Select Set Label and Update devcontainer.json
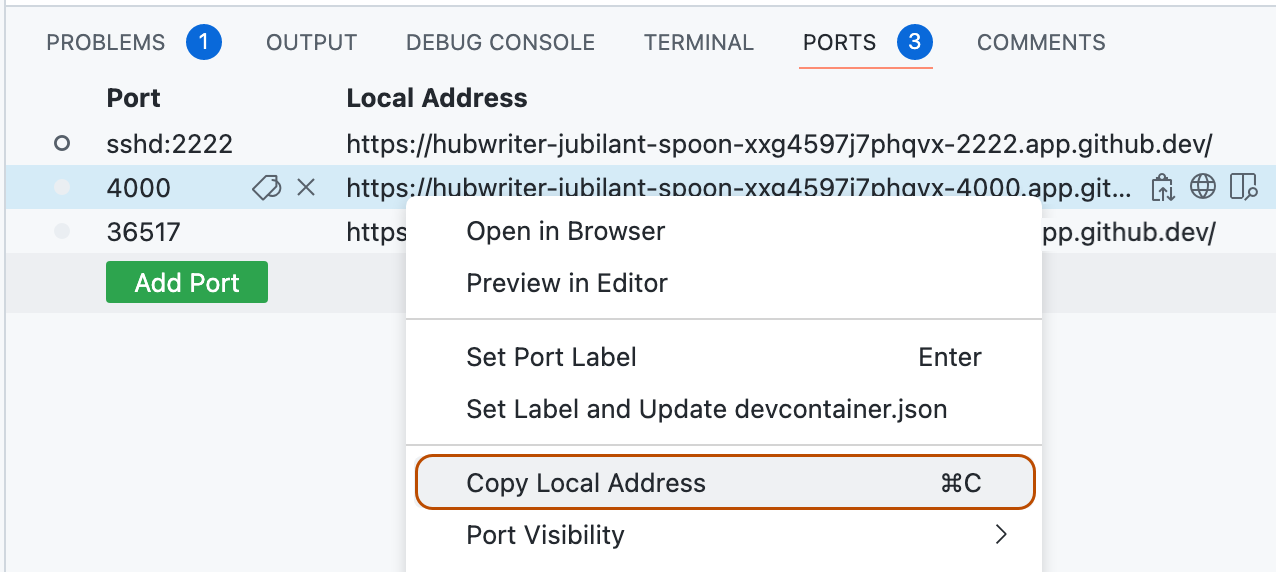1276x572 pixels. click(x=706, y=409)
